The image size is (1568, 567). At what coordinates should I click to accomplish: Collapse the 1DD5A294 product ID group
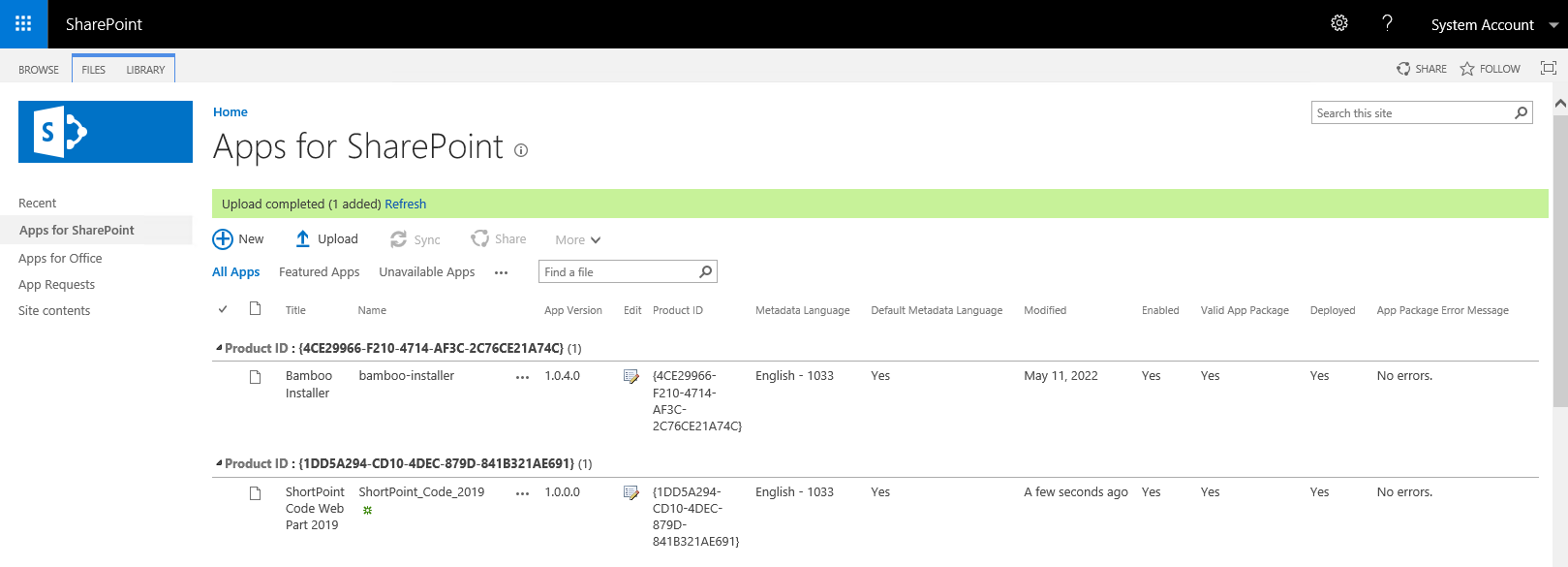(x=219, y=463)
